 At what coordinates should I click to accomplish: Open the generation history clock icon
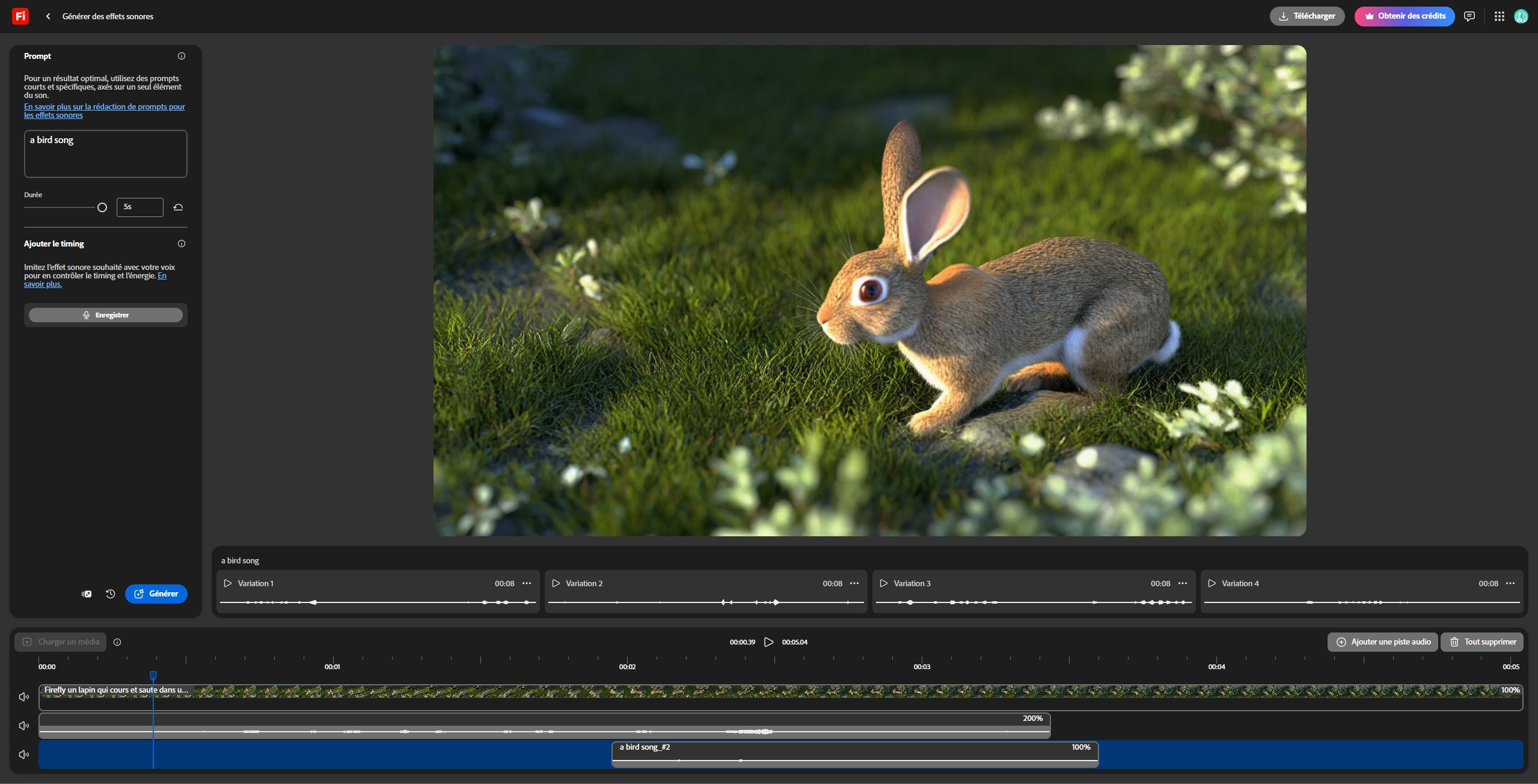pyautogui.click(x=111, y=594)
